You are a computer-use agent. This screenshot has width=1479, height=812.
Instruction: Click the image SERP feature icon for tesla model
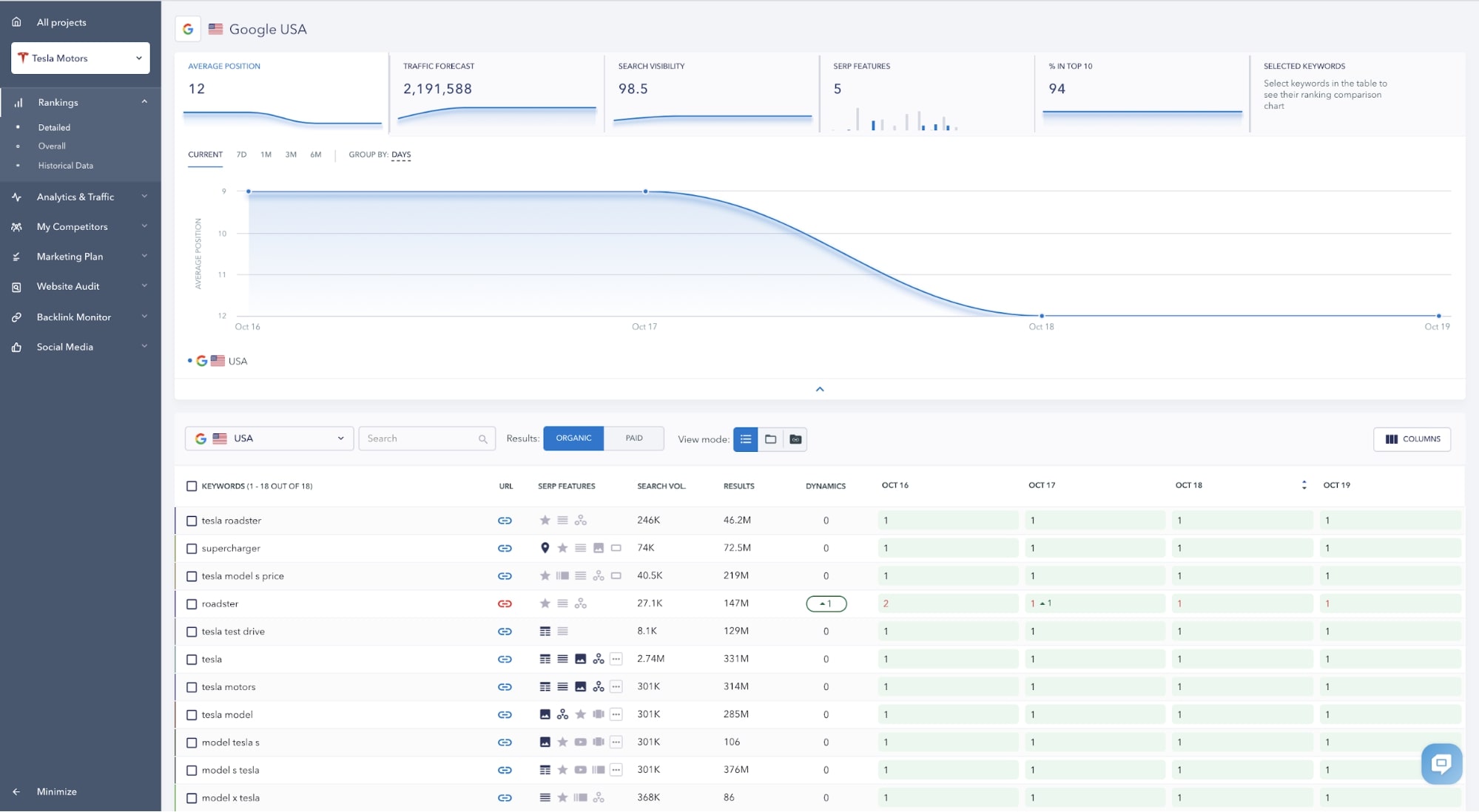545,714
